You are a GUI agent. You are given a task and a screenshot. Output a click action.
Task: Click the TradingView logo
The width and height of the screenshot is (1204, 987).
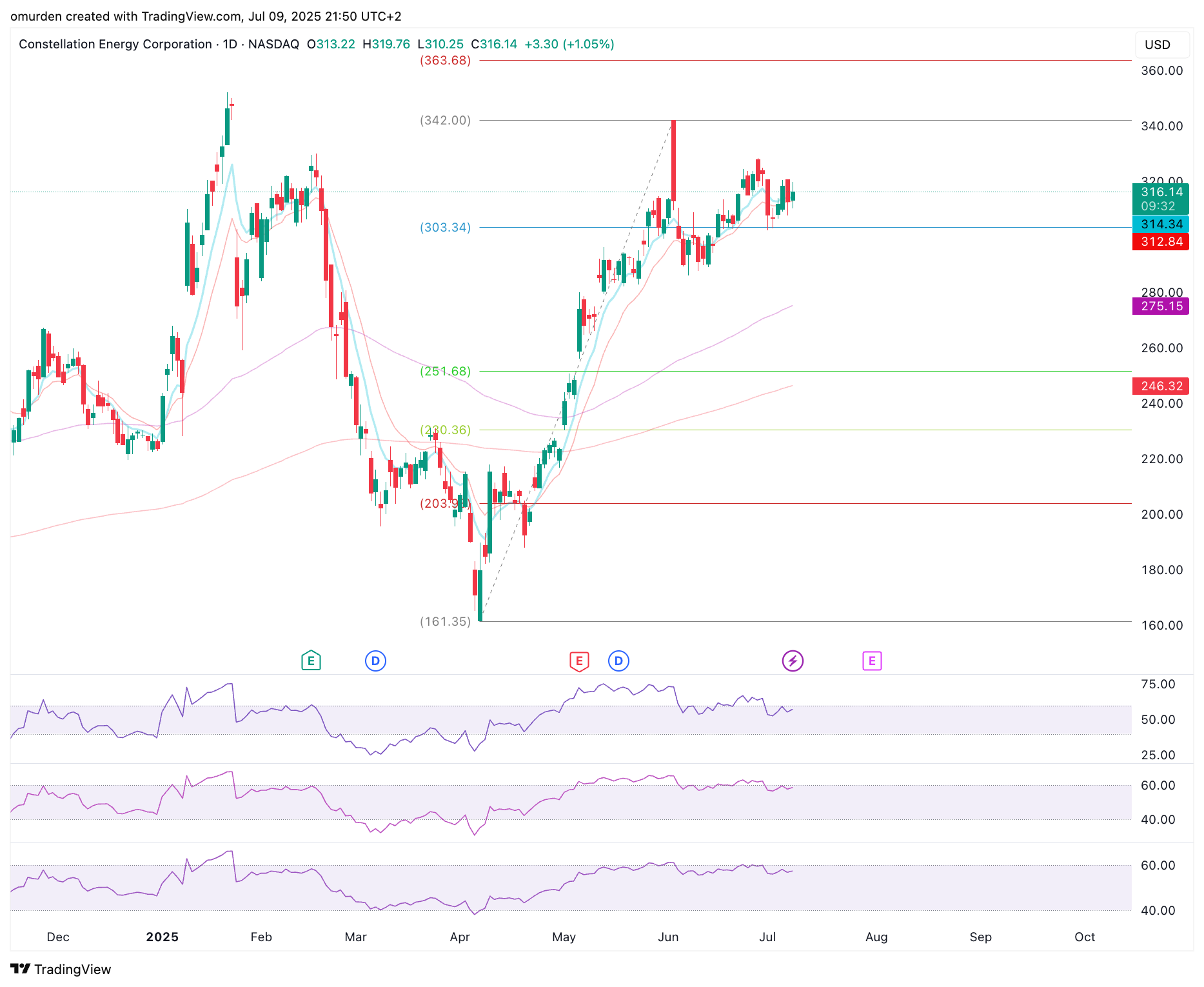61,969
